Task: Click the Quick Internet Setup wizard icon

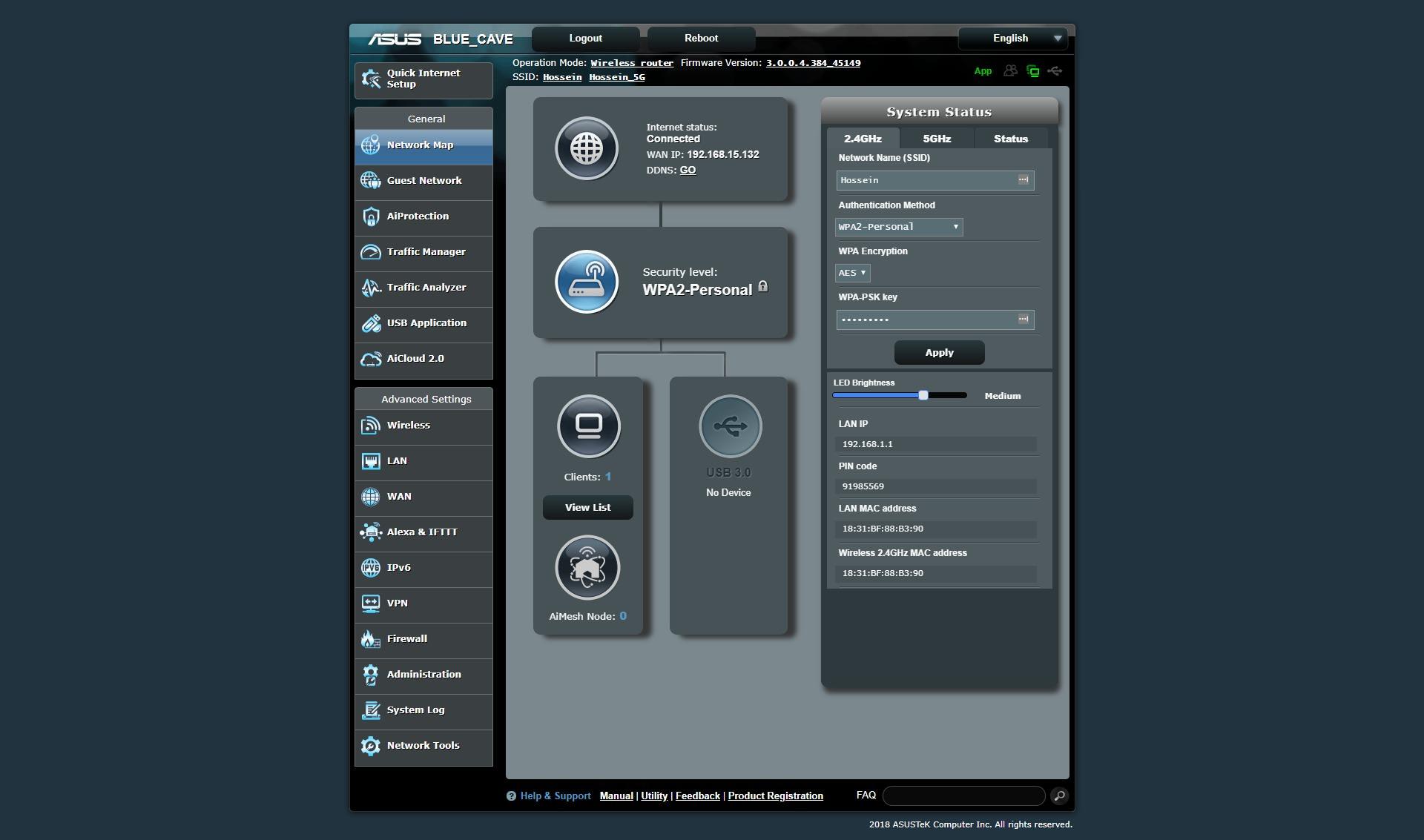Action: 371,79
